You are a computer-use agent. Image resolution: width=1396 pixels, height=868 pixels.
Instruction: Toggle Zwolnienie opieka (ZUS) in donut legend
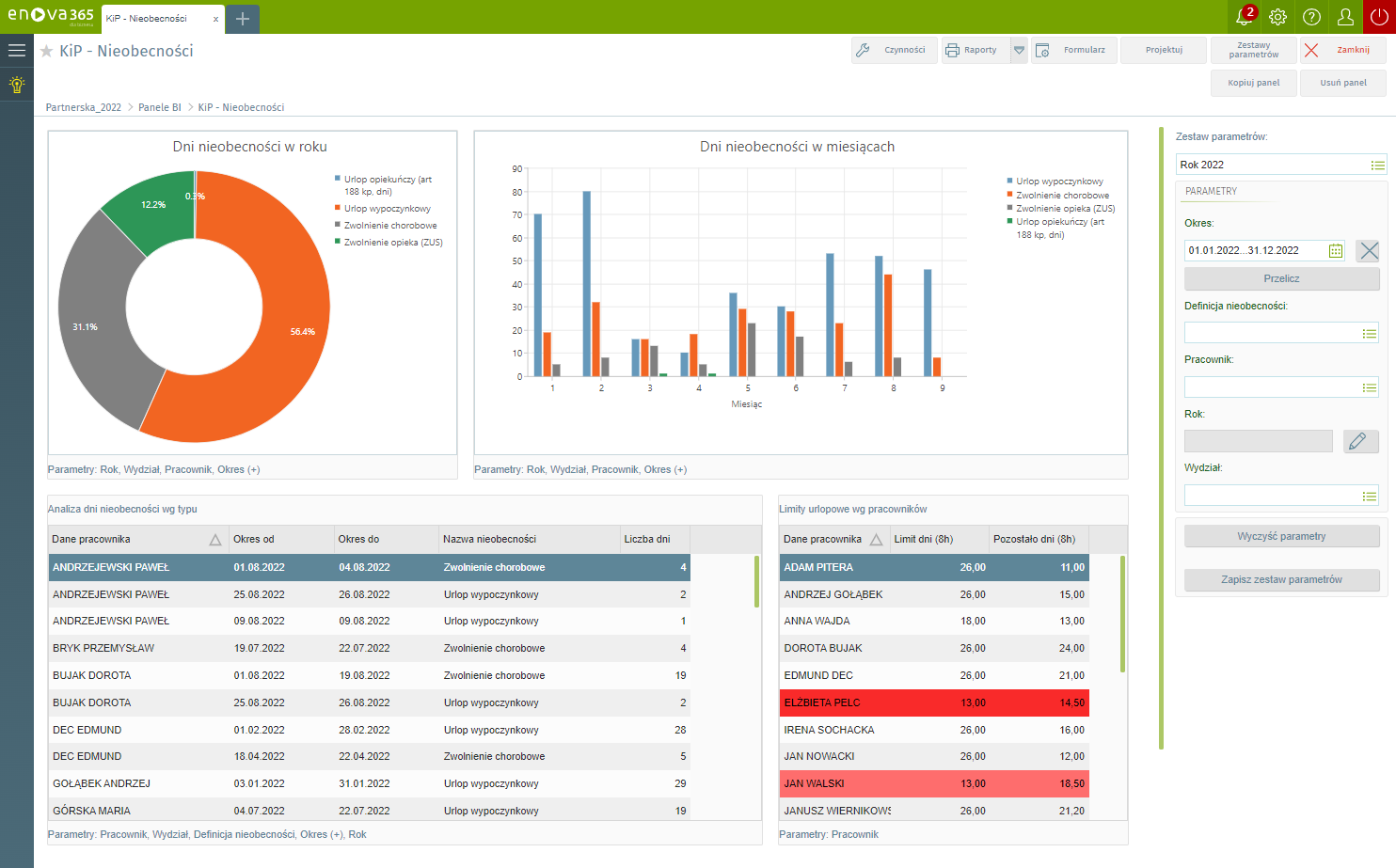click(x=392, y=243)
